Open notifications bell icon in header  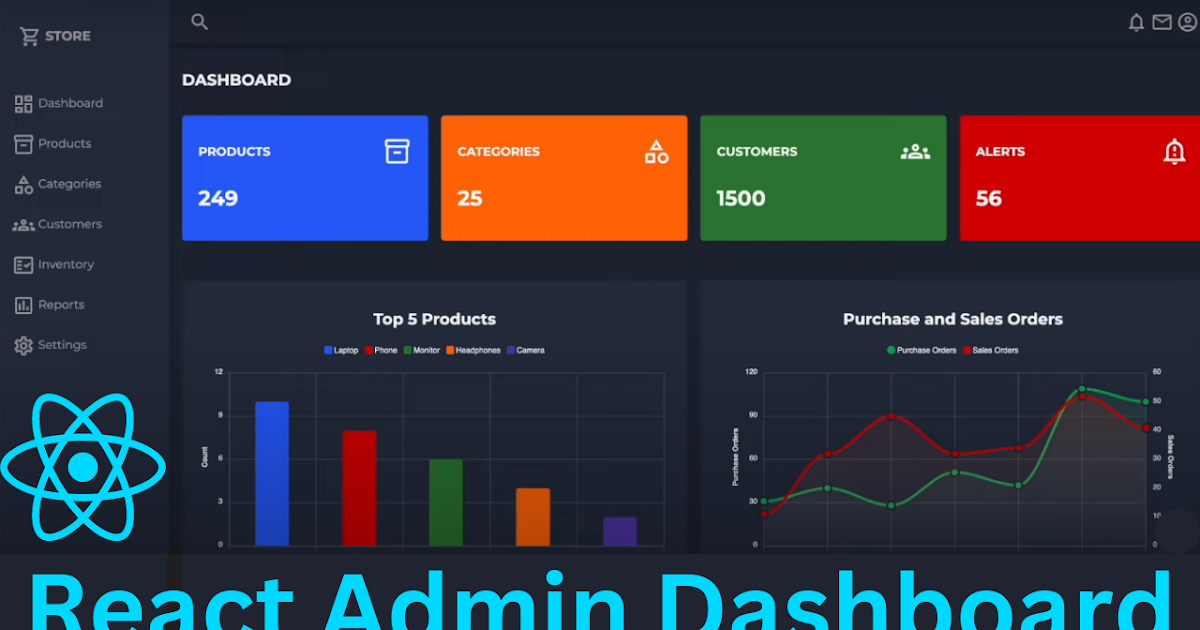click(1136, 22)
